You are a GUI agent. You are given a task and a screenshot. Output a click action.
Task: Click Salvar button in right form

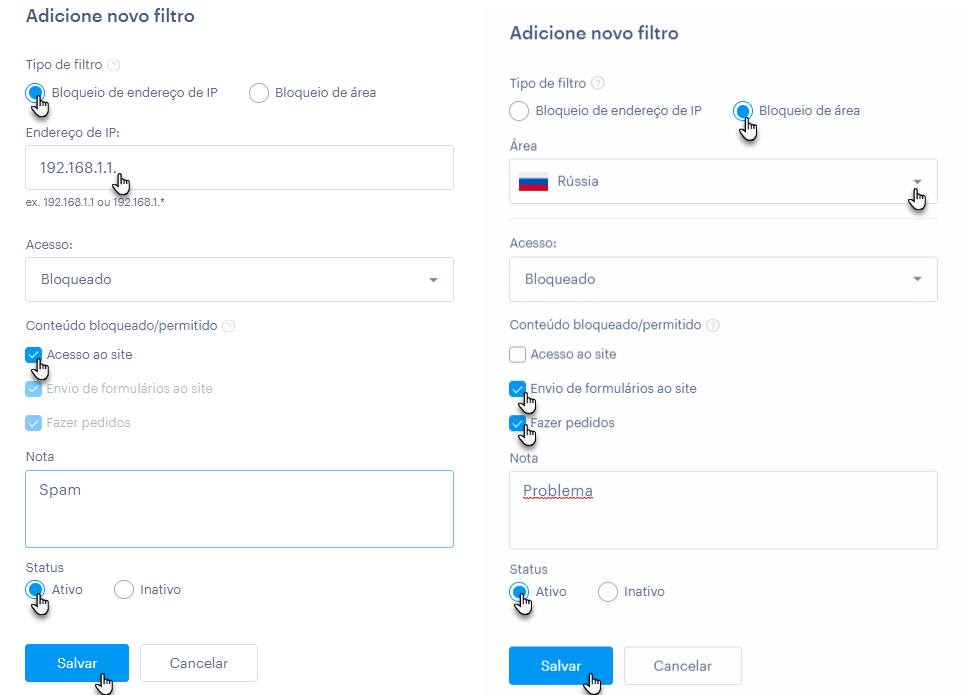click(x=561, y=666)
